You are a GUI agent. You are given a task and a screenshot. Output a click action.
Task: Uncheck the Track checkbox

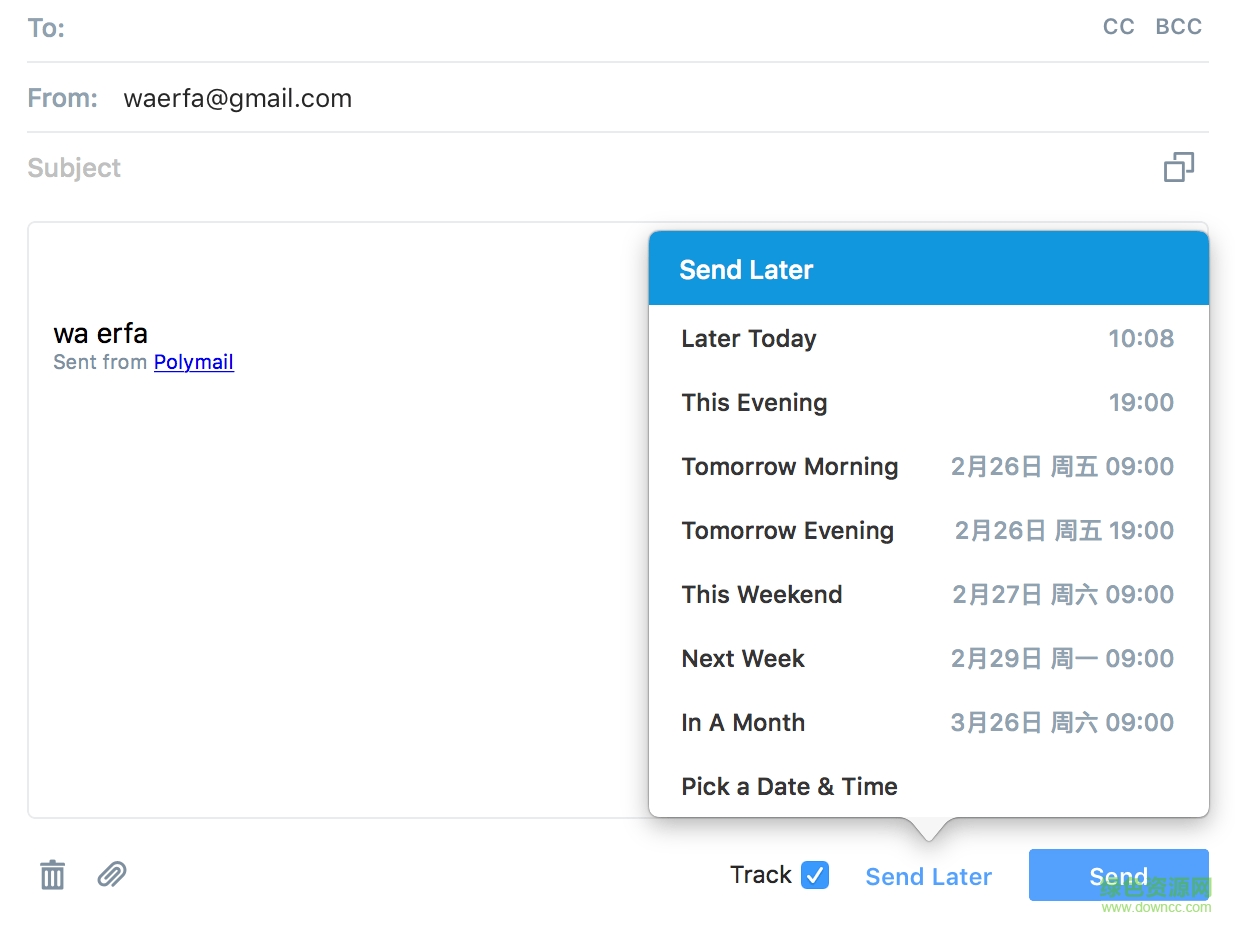815,875
